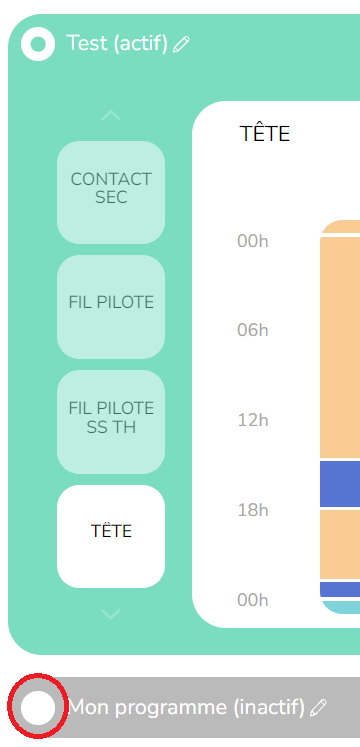Click the 12h time label
This screenshot has height=747, width=360.
253,420
